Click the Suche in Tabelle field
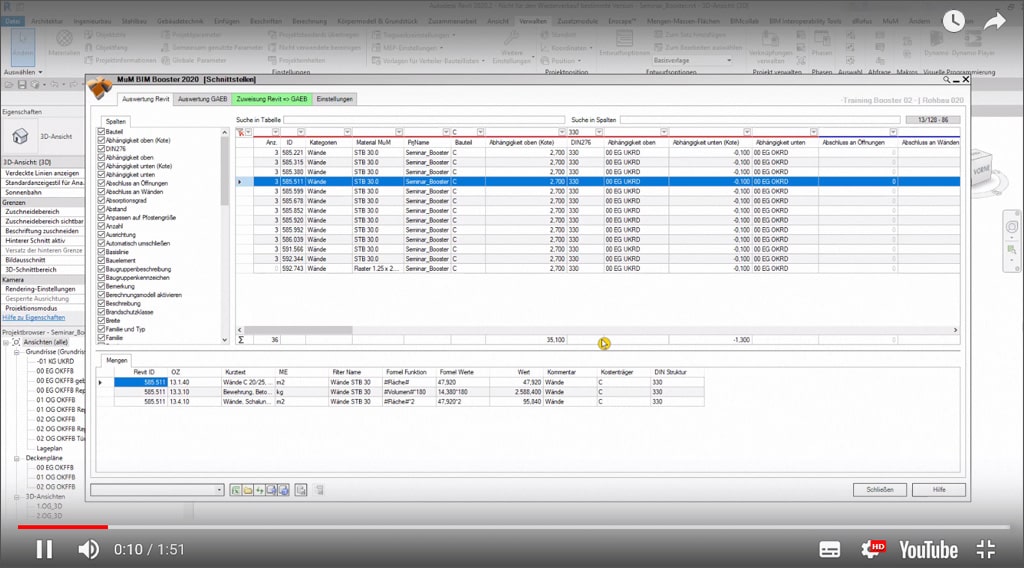 (424, 120)
